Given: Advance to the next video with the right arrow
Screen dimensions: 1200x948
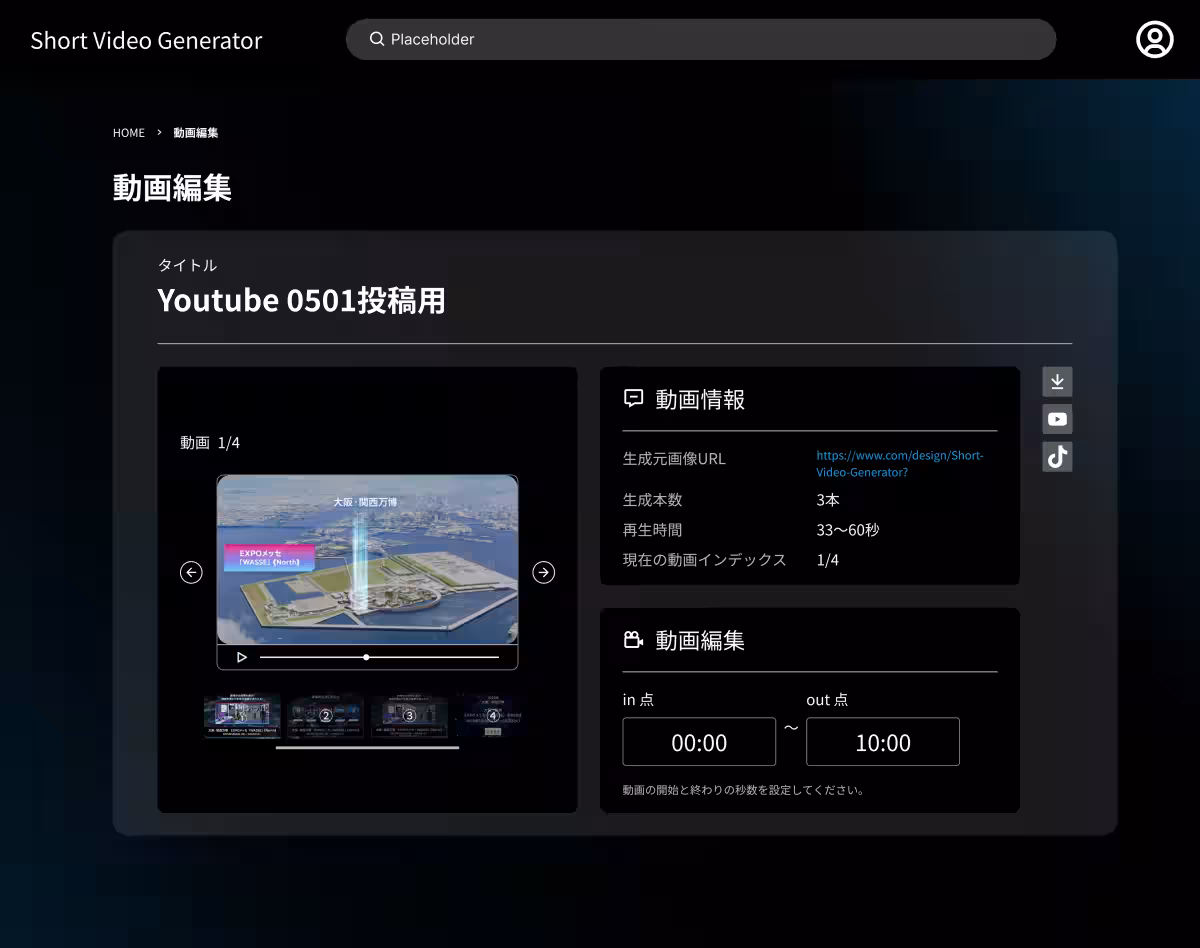Looking at the screenshot, I should 543,572.
